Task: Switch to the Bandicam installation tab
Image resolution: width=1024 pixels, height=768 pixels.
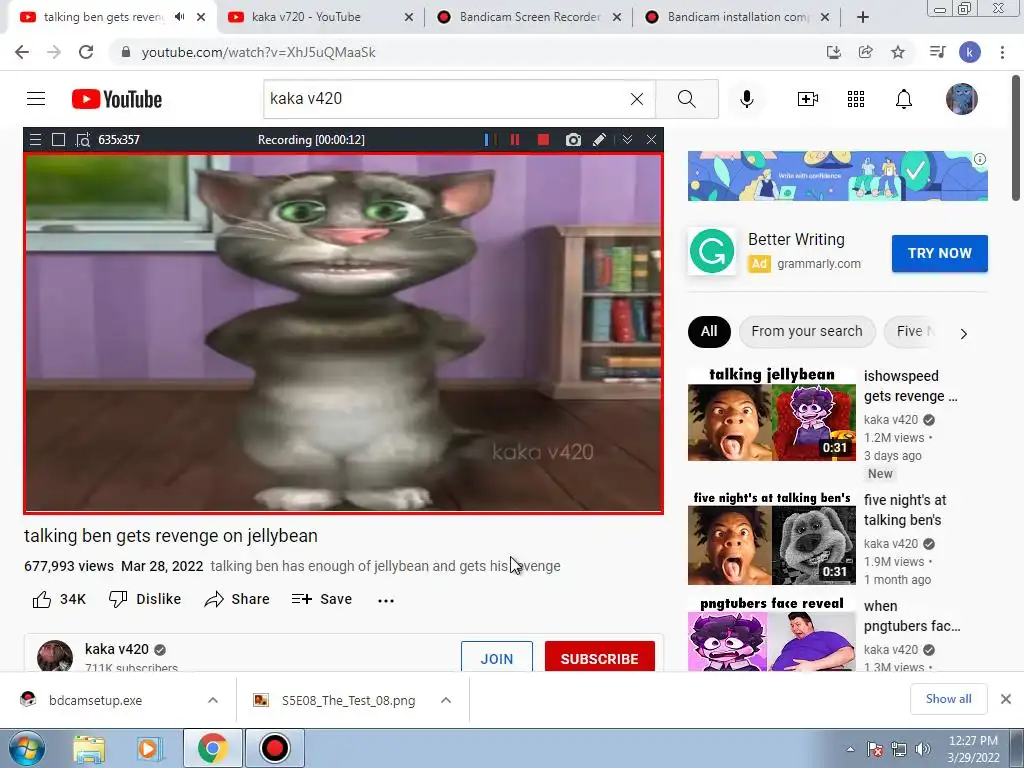Action: tap(736, 17)
